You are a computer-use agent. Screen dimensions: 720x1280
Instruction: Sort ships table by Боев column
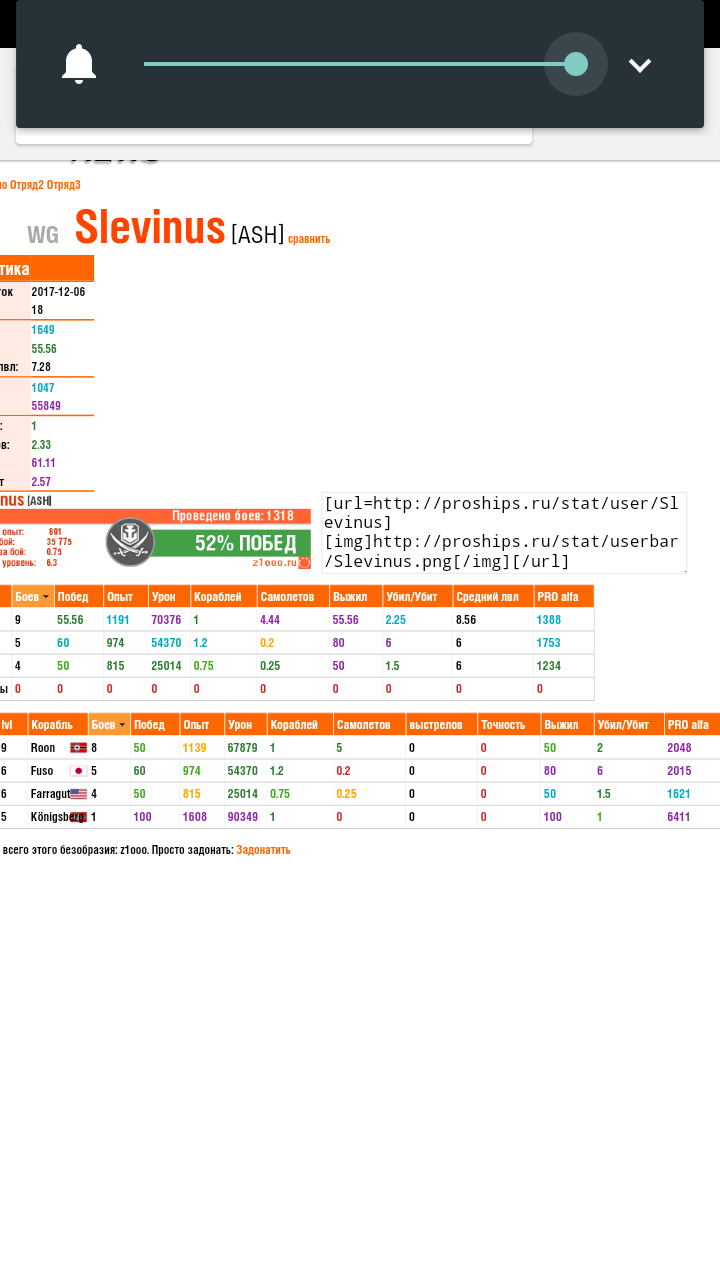(108, 725)
